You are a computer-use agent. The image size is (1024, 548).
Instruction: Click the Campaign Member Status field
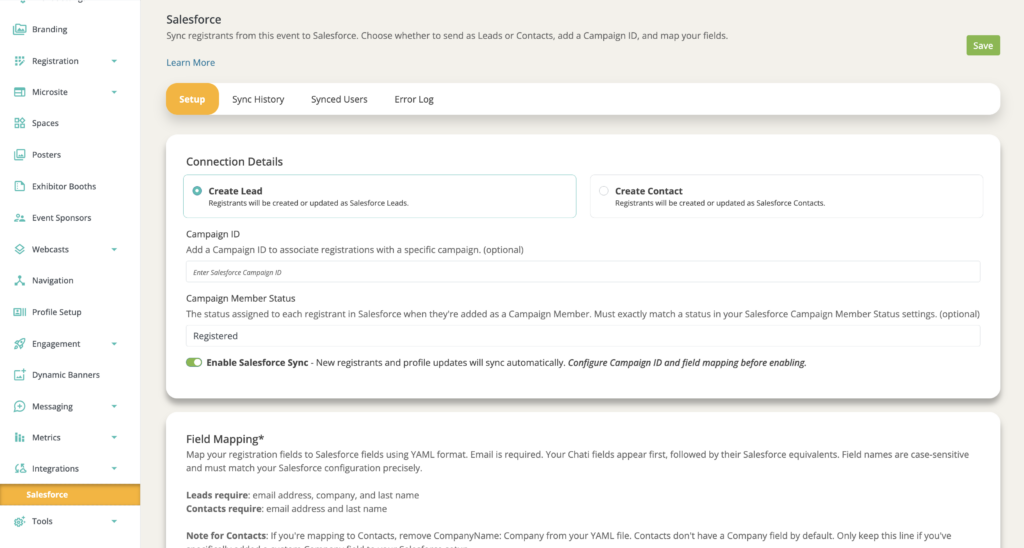click(x=583, y=336)
